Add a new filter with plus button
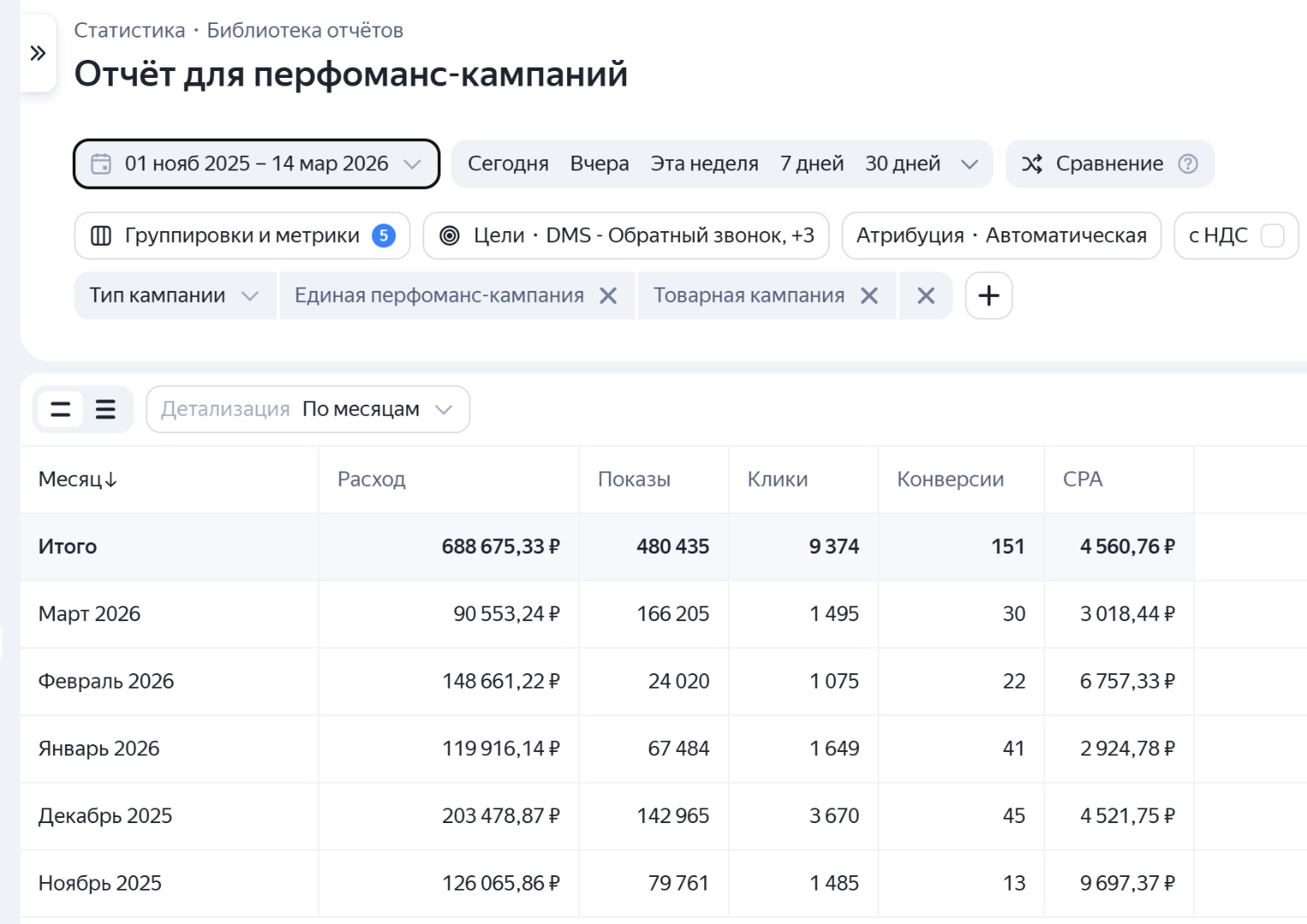1307x924 pixels. point(989,296)
